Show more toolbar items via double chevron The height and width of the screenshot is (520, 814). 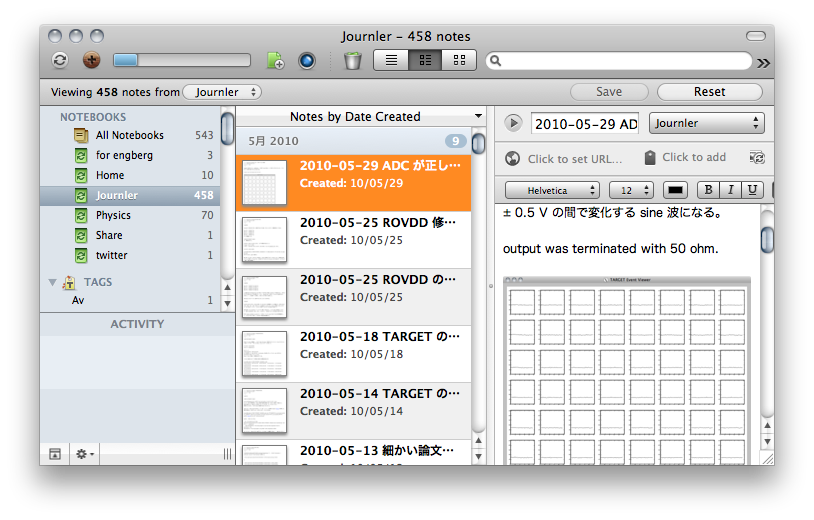pos(763,63)
